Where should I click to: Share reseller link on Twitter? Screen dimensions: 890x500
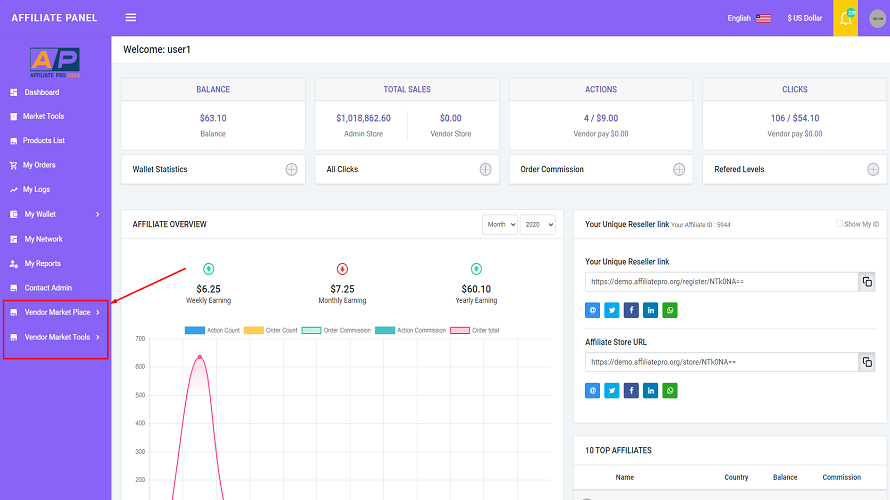click(x=611, y=310)
